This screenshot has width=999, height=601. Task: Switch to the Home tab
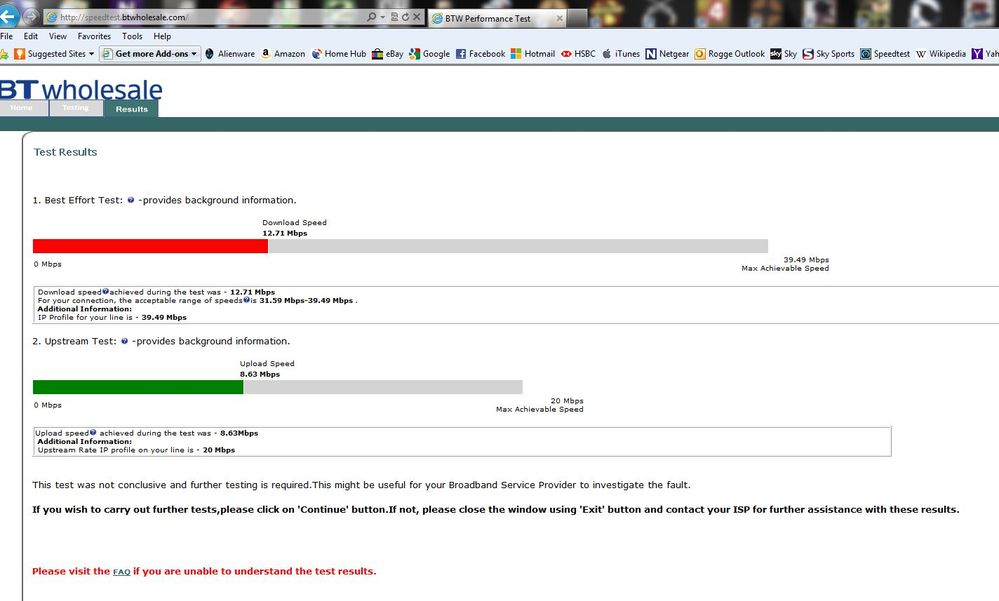coord(22,108)
